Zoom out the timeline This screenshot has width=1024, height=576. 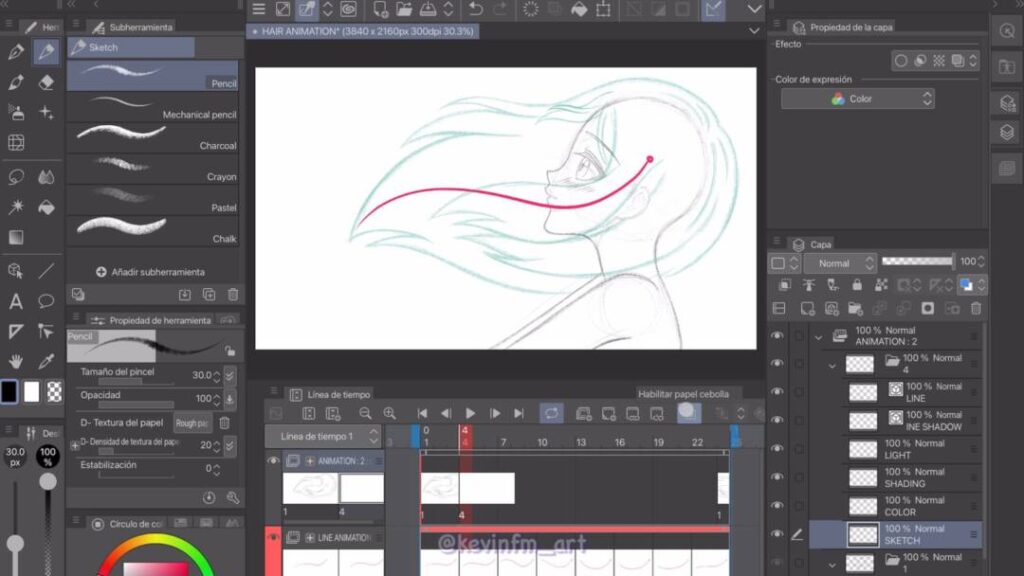point(365,413)
